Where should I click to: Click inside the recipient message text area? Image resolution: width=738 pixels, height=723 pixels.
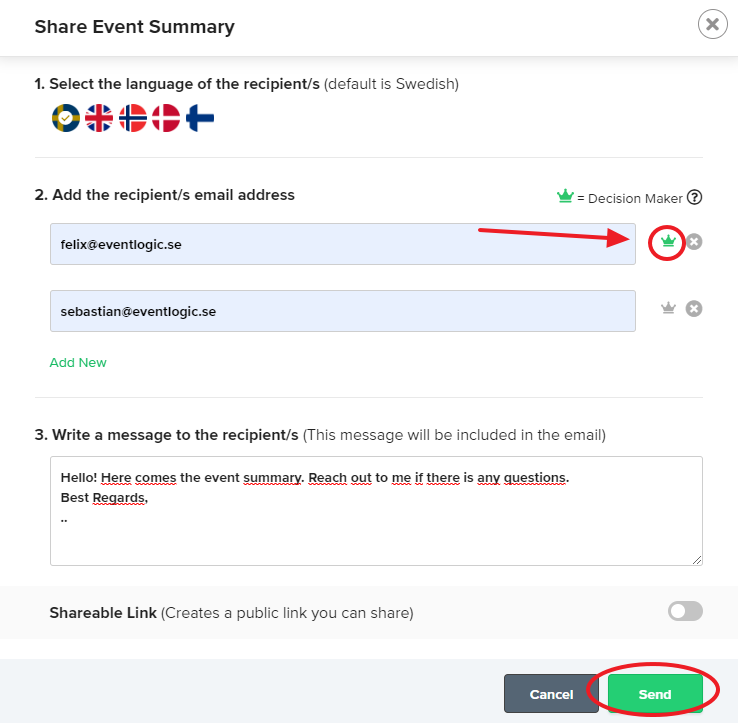(376, 511)
